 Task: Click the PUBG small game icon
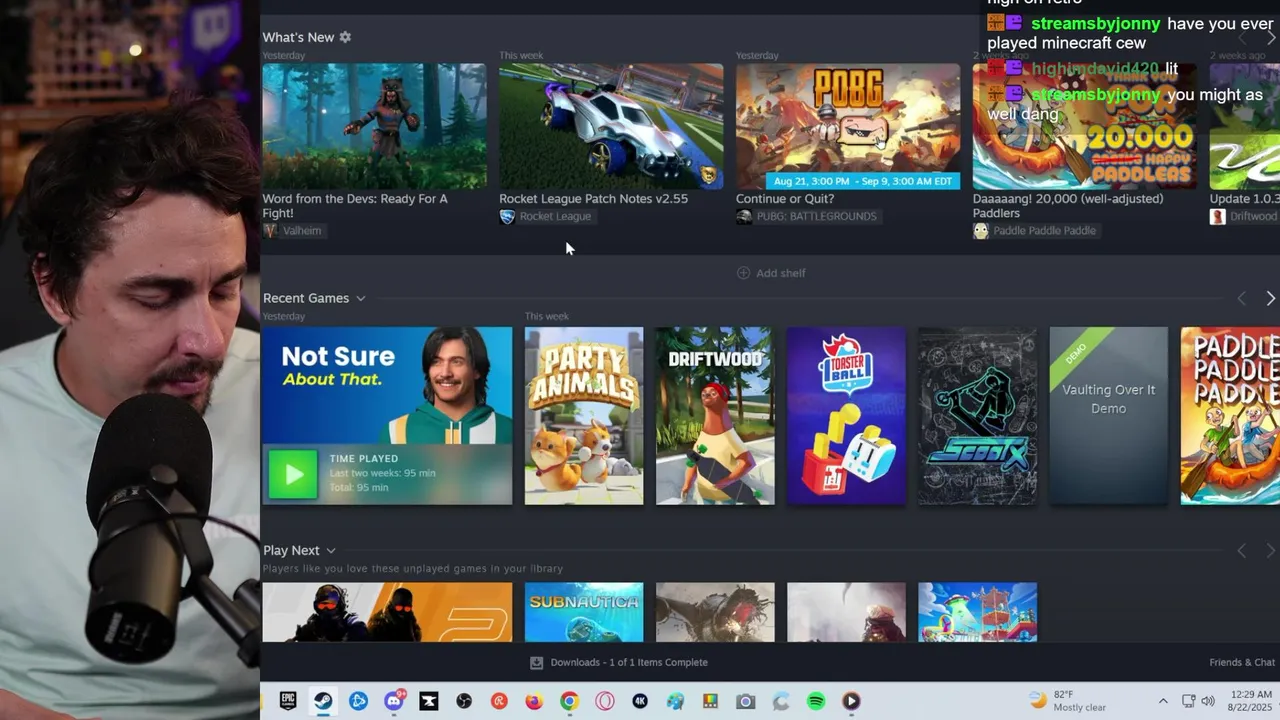(744, 217)
